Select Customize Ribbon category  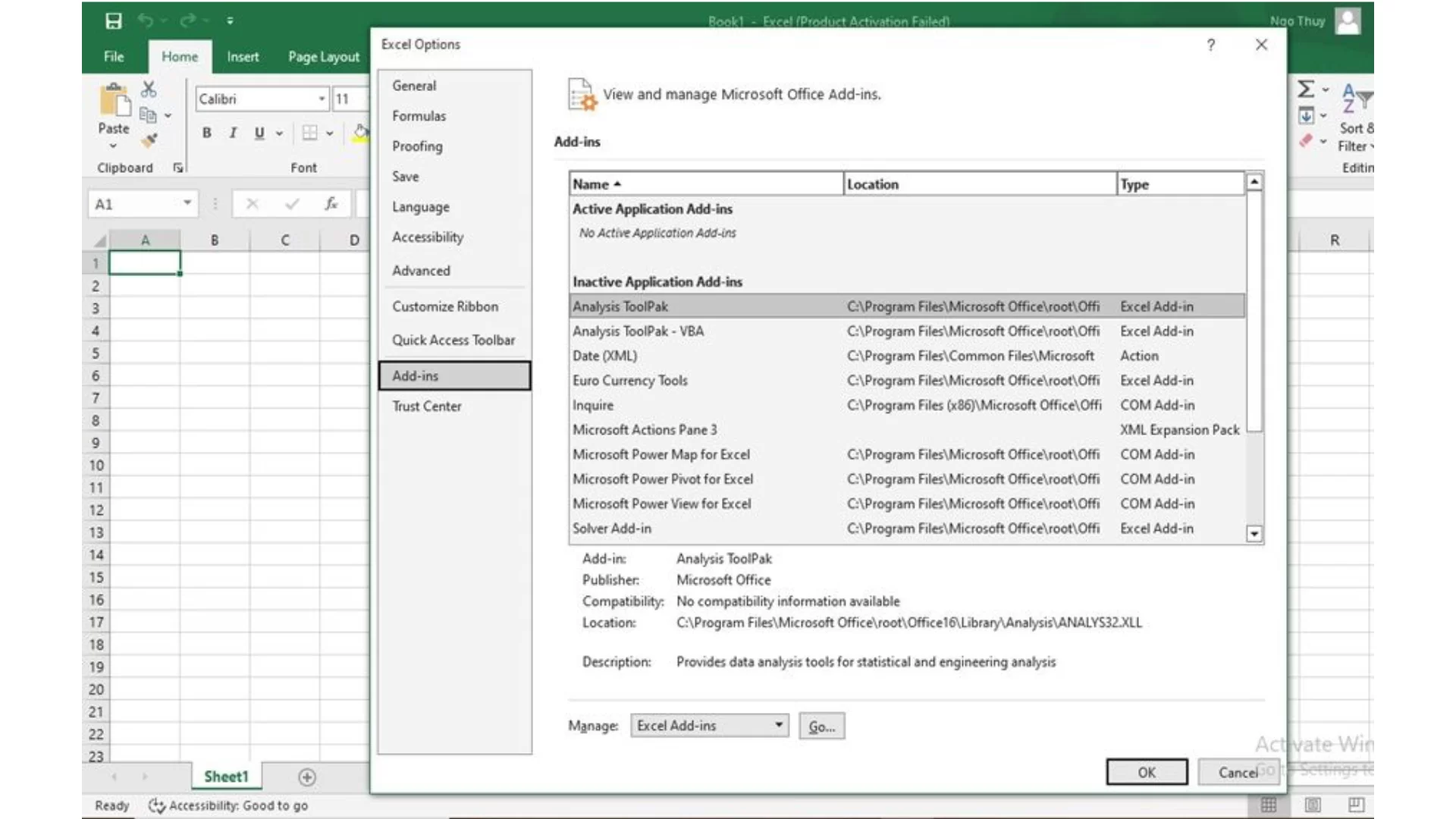(445, 306)
